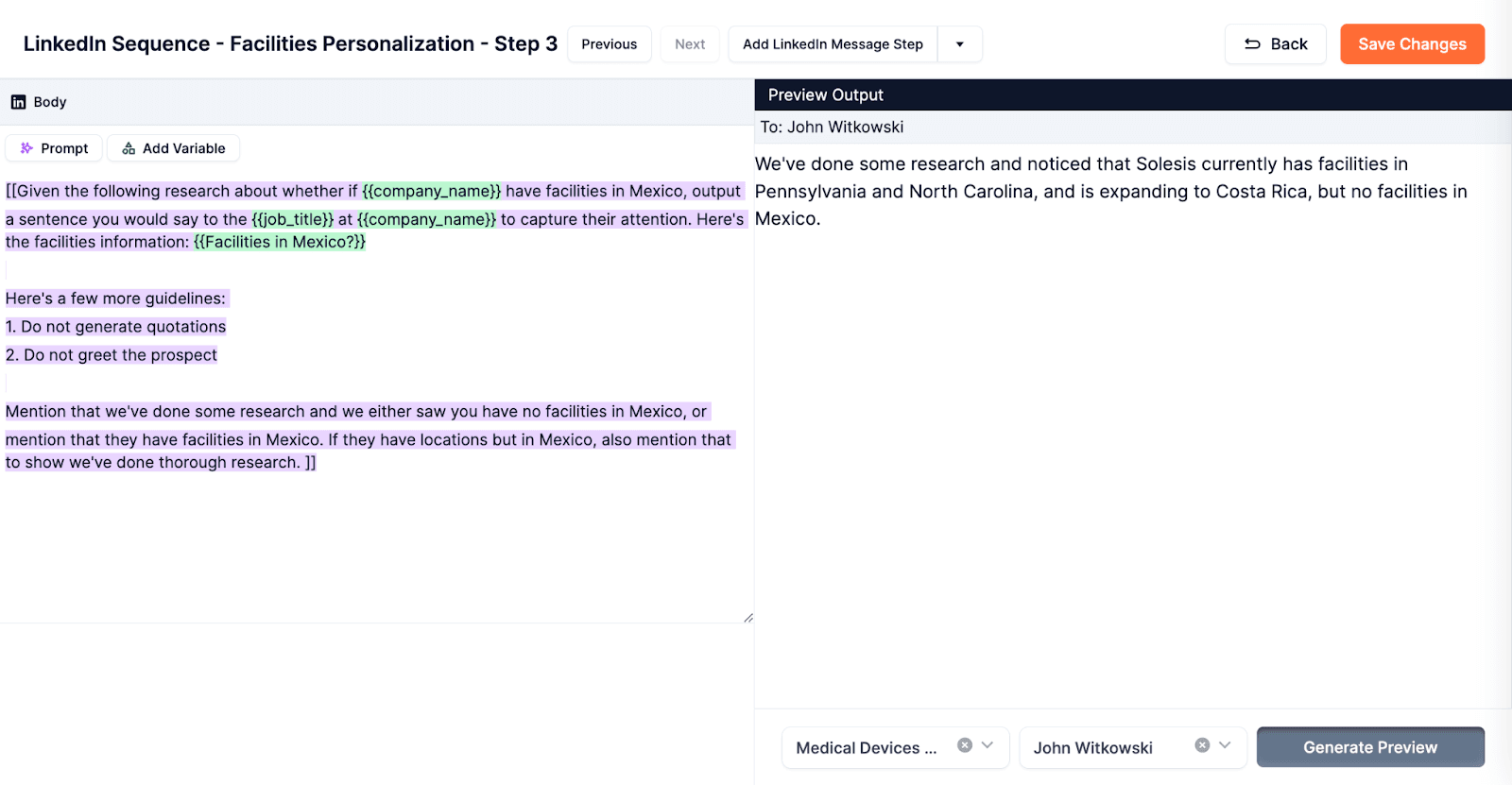Clear the Medical Devices selection
Viewport: 1512px width, 785px height.
click(965, 745)
